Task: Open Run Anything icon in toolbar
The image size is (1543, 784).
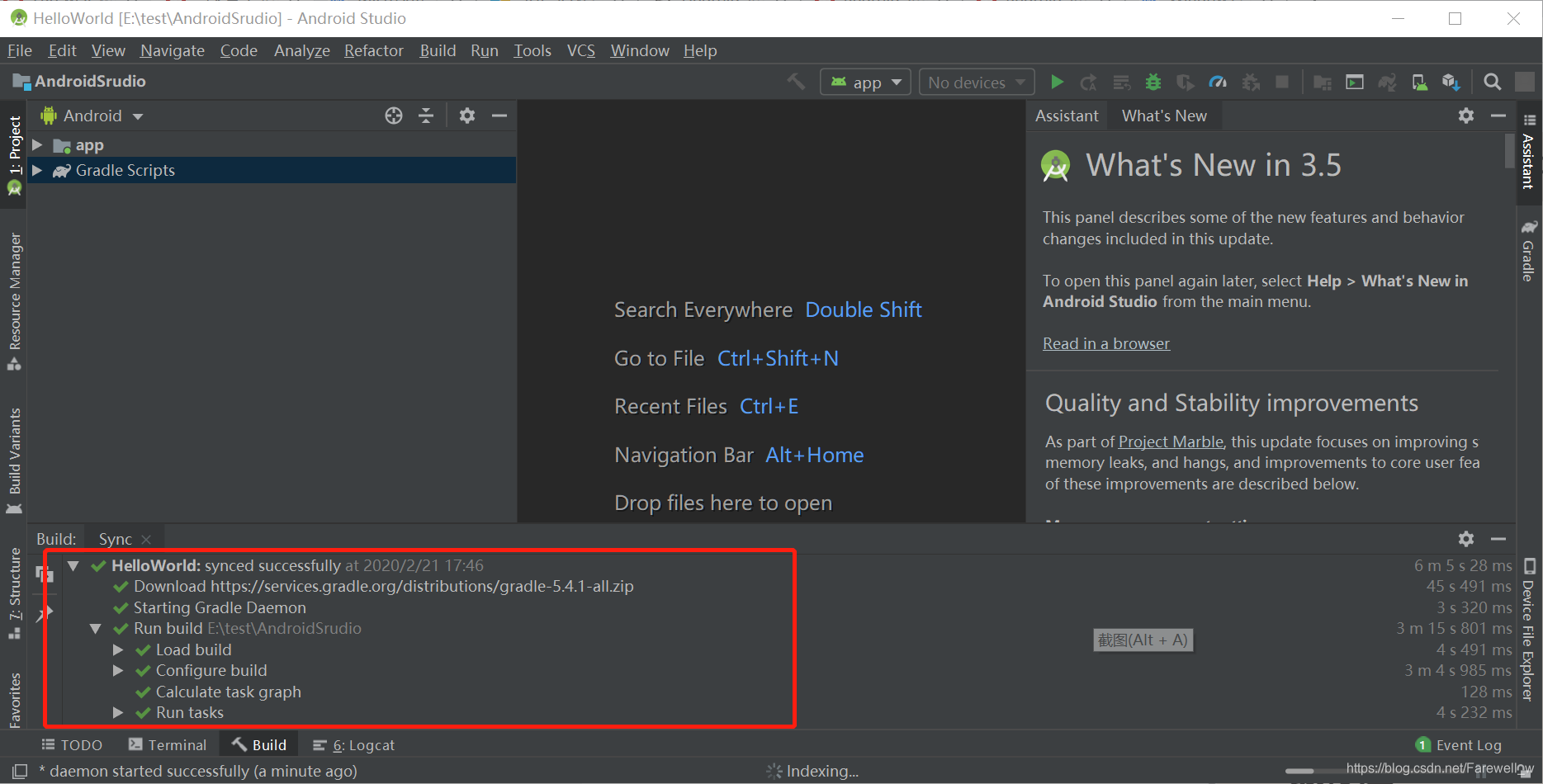Action: coord(1355,82)
